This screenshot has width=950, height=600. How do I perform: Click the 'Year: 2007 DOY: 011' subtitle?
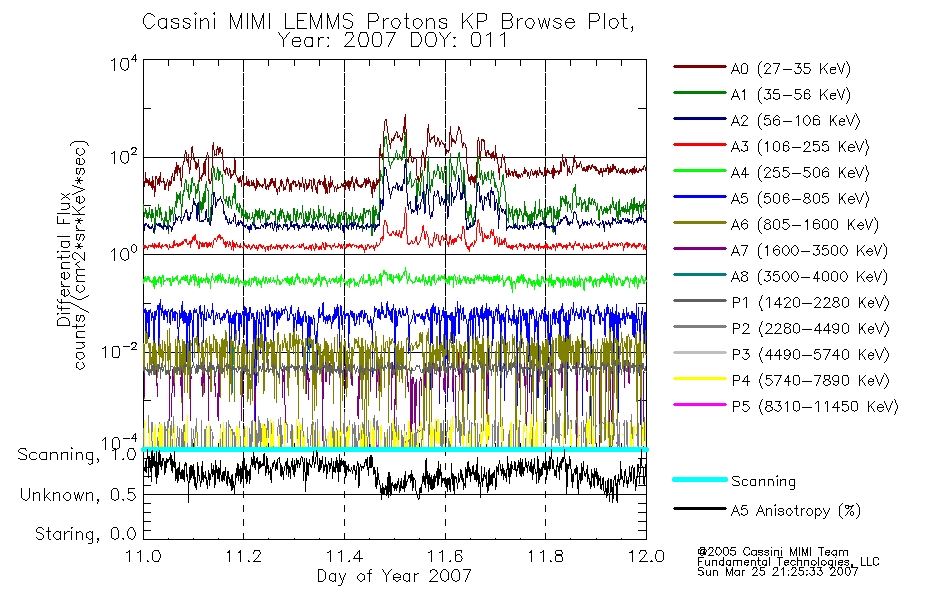pos(393,41)
